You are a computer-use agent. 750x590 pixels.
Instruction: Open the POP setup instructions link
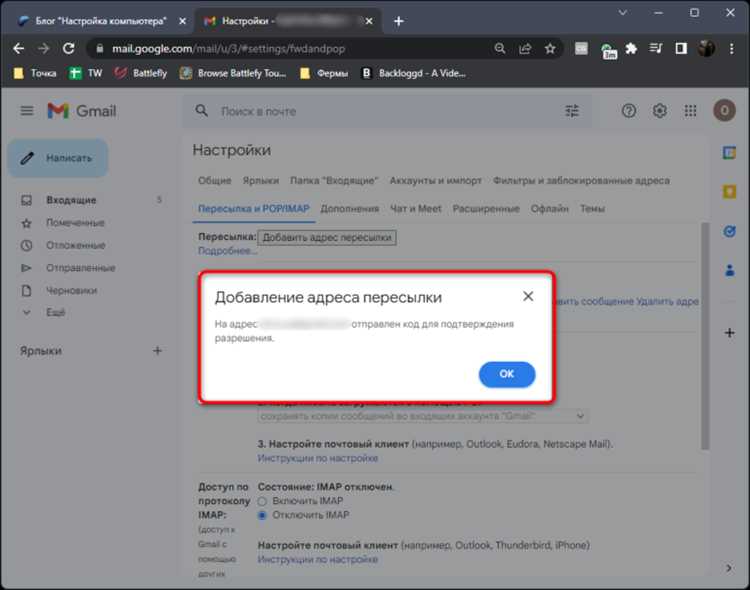pos(318,458)
